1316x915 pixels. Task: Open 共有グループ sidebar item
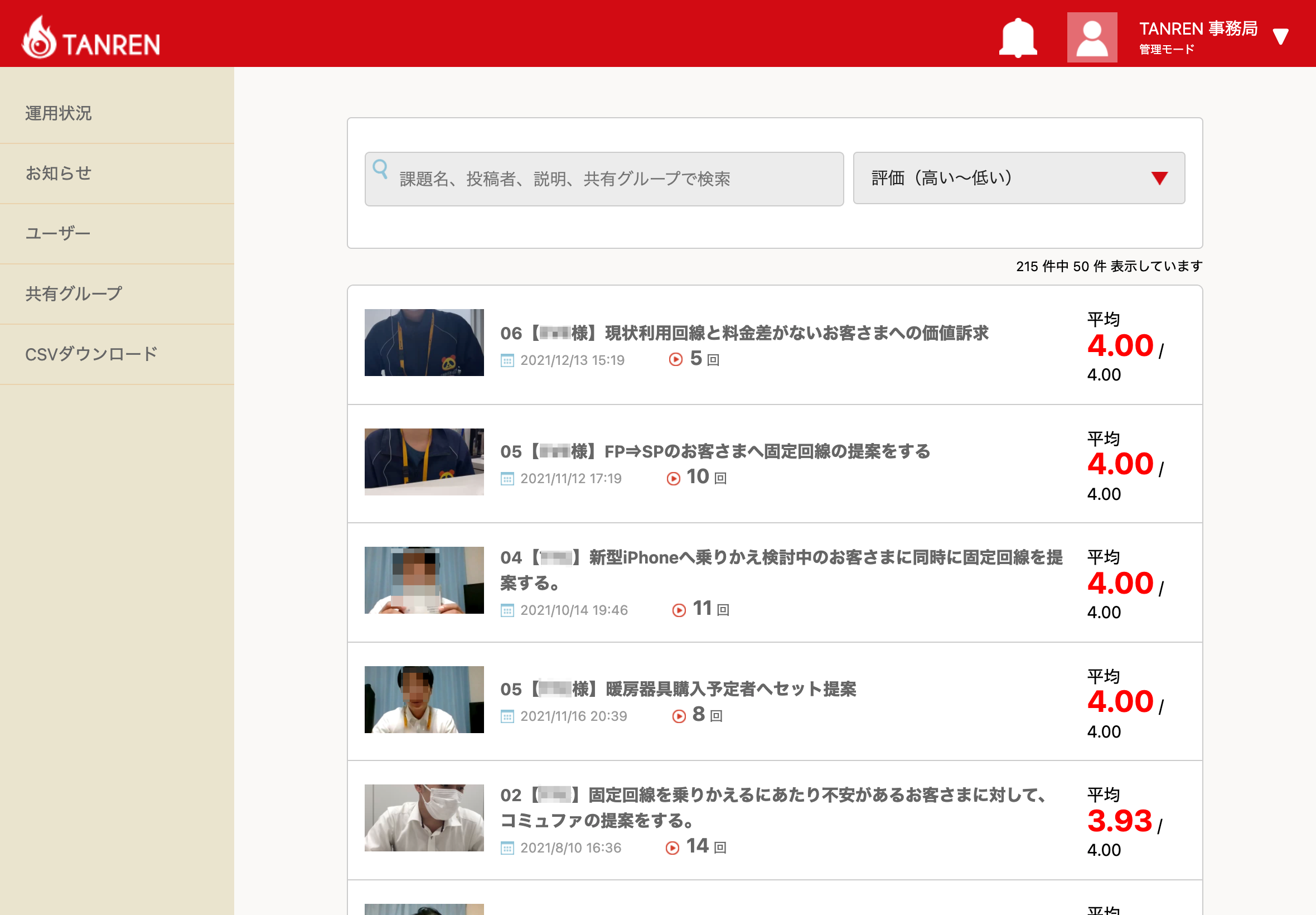74,293
